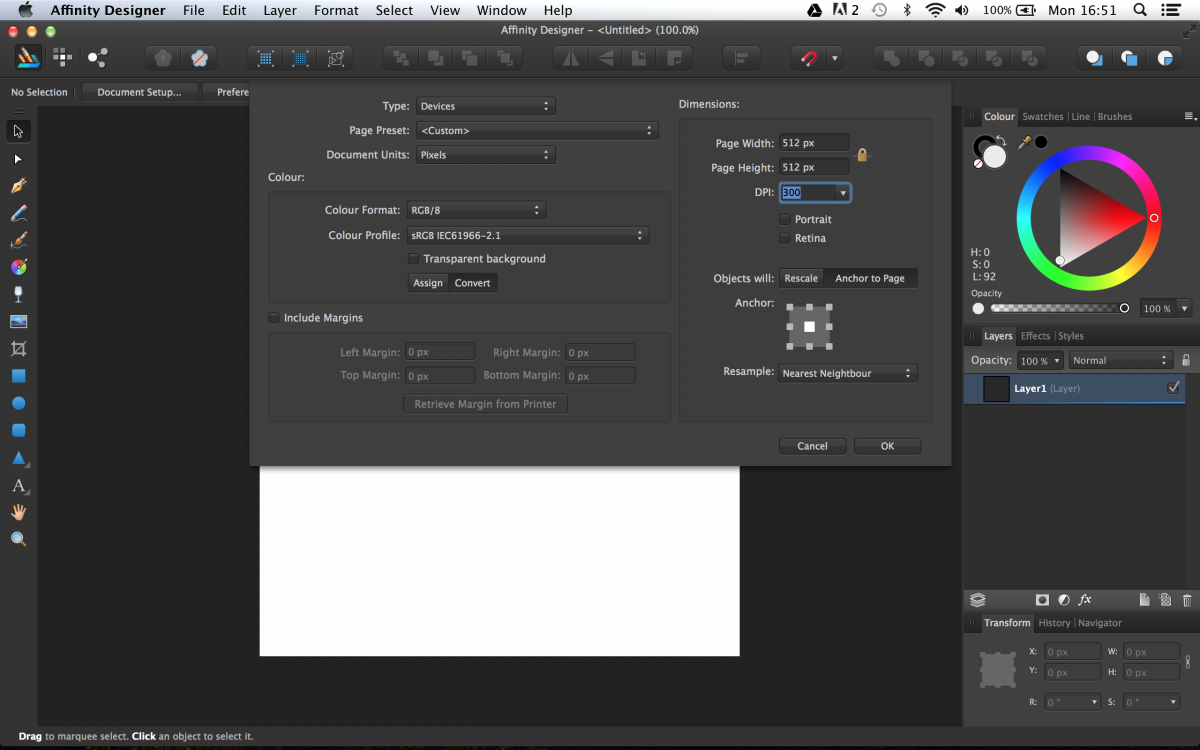Viewport: 1200px width, 750px height.
Task: Select the Move tool
Action: click(x=18, y=131)
